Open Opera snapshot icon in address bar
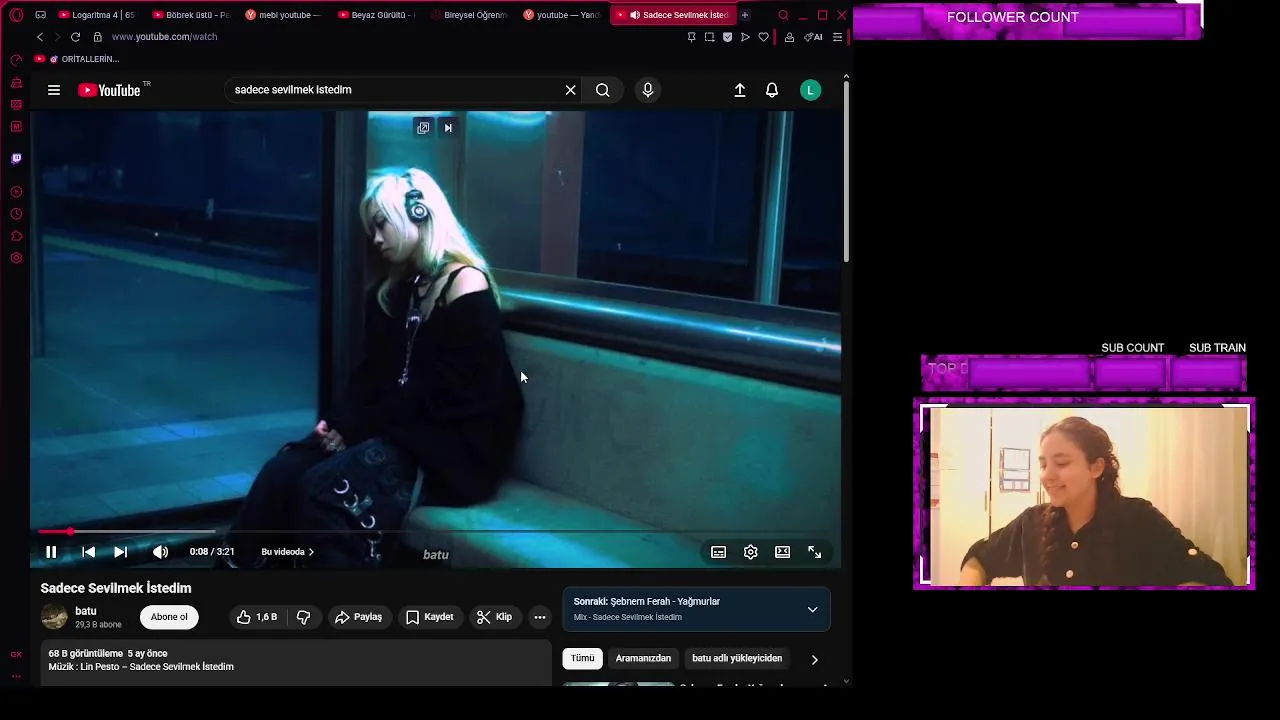Image resolution: width=1280 pixels, height=720 pixels. (709, 37)
